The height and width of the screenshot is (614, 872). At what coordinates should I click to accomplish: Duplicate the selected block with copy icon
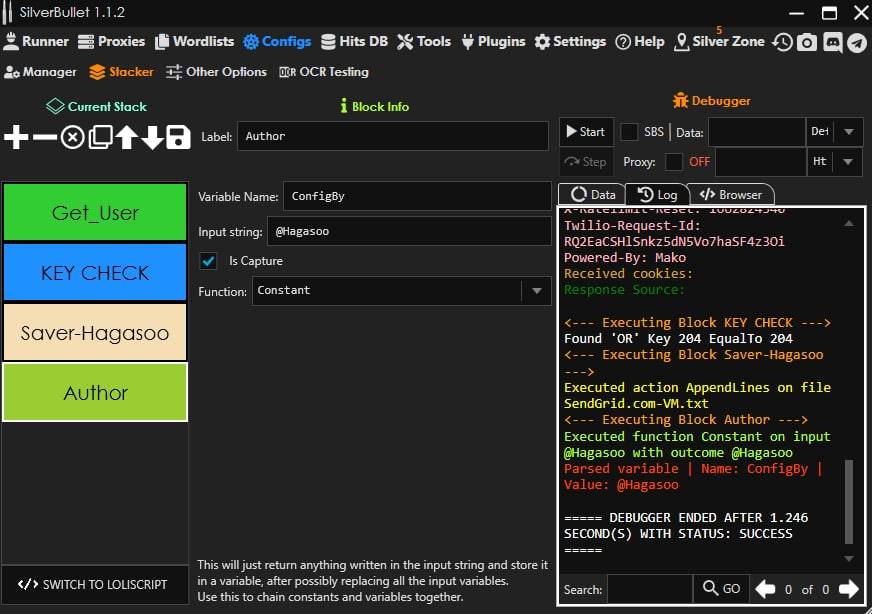pyautogui.click(x=100, y=138)
